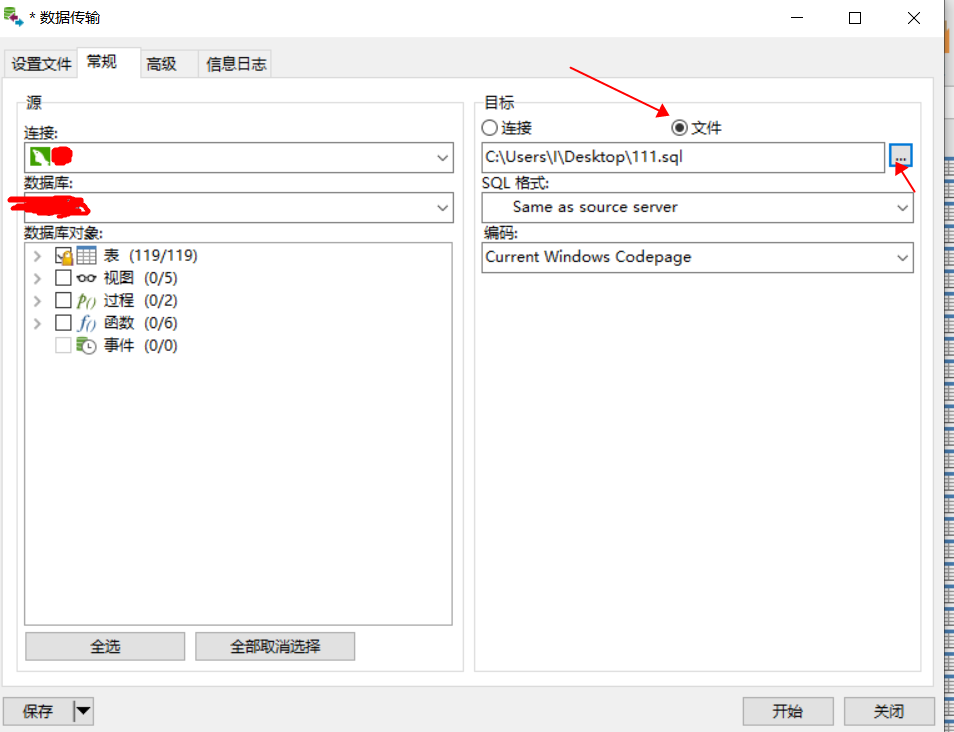Open the file browse ... button for target path
Screen dimensions: 954x732
(x=901, y=157)
